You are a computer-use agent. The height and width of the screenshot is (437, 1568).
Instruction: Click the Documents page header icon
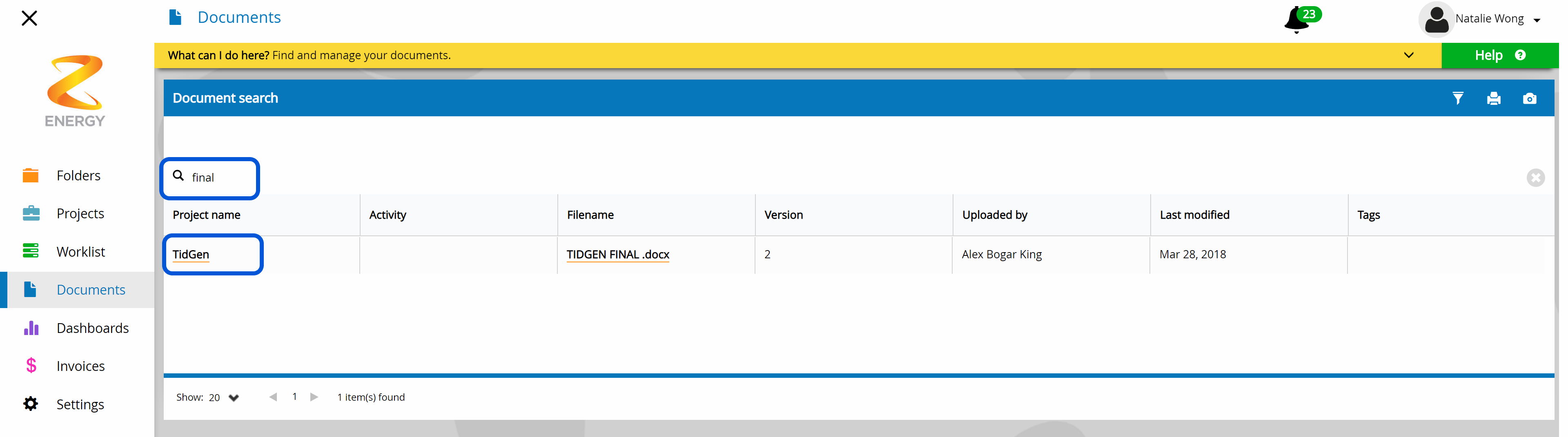click(x=175, y=17)
